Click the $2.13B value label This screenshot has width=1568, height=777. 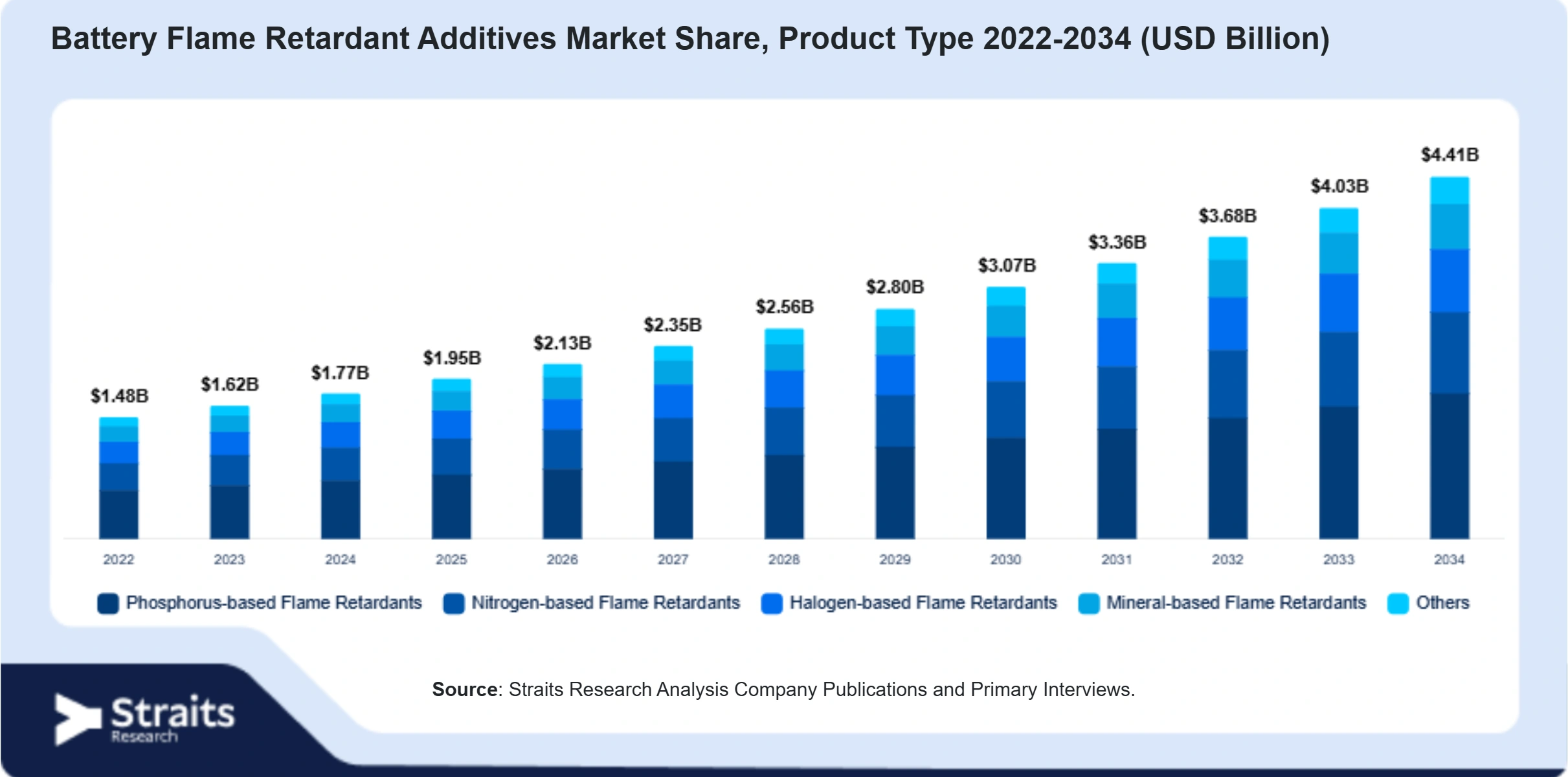click(x=563, y=343)
